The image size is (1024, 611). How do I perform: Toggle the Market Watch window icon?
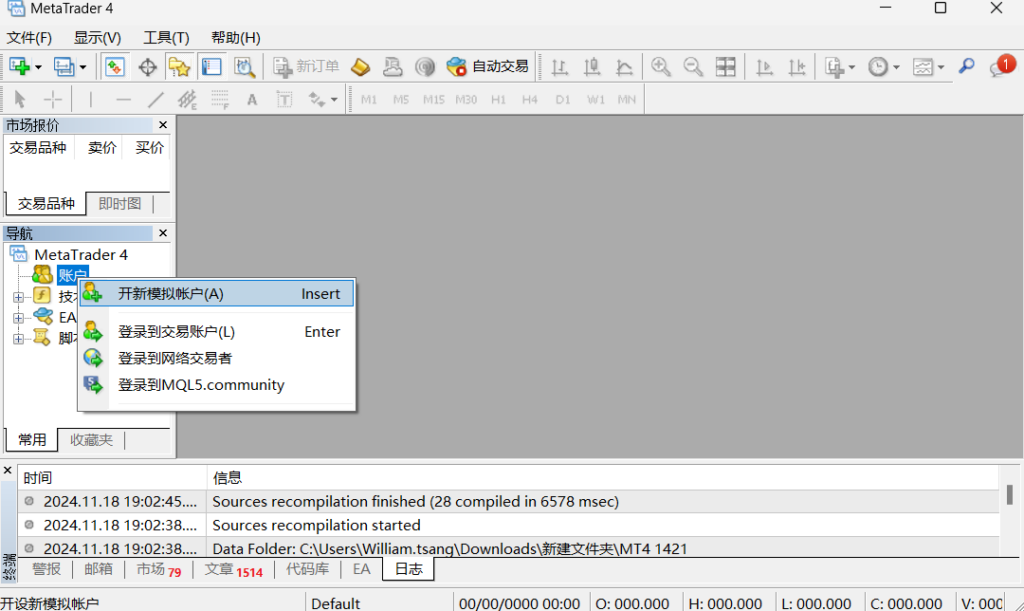click(115, 67)
